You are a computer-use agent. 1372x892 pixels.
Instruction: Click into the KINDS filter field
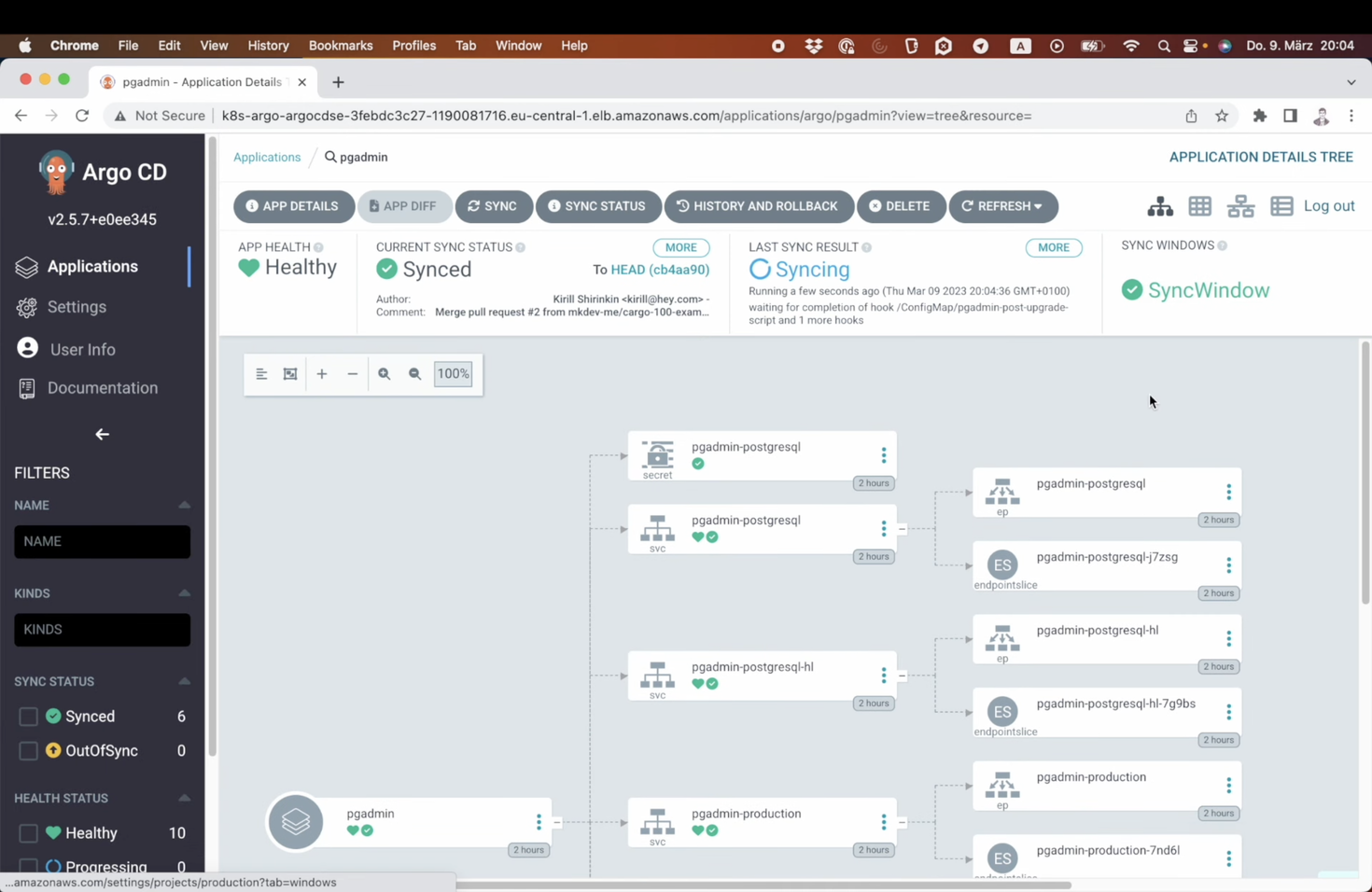coord(102,630)
